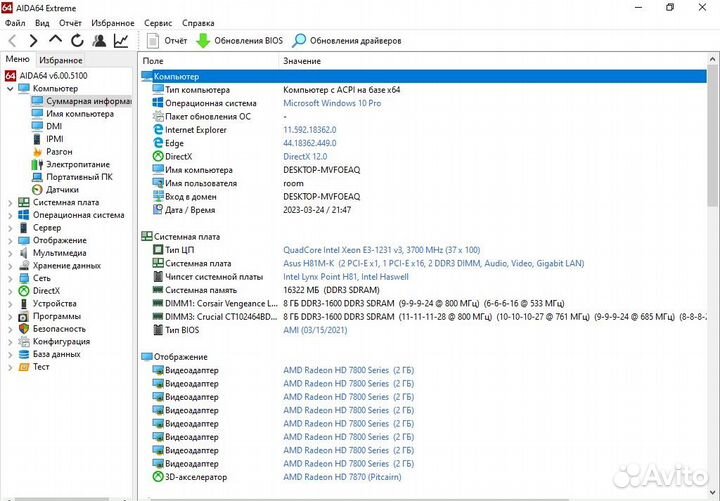Screen dimensions: 720x501
Task: Collapse the Компьютер tree node
Action: [x=10, y=89]
